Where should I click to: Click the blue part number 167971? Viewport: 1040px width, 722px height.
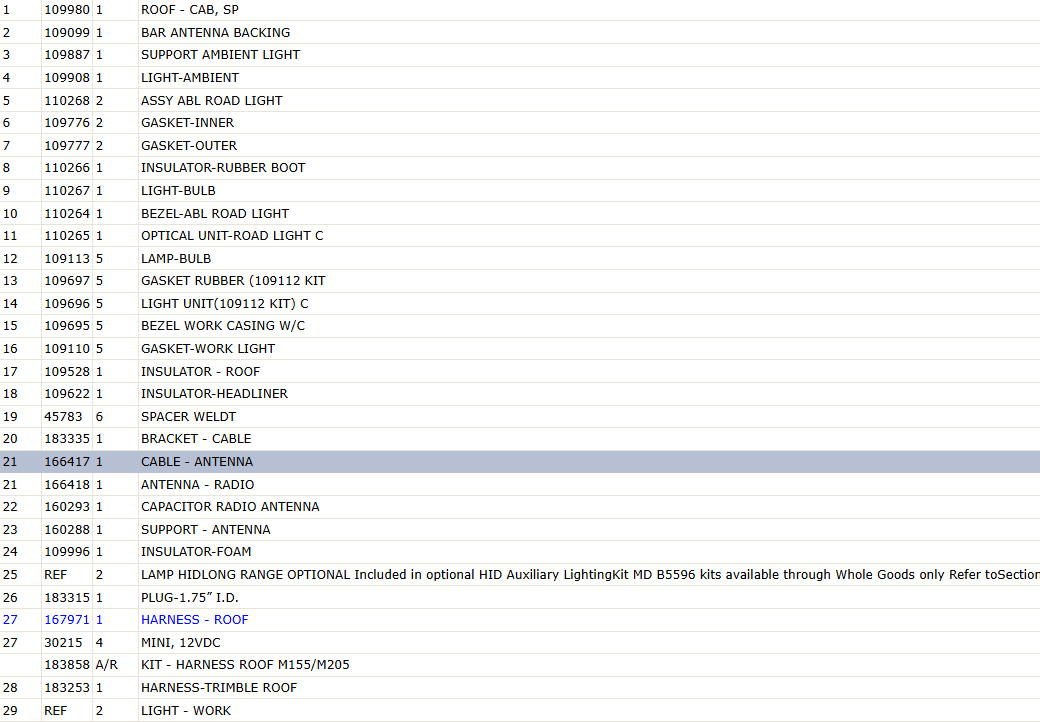pos(66,620)
